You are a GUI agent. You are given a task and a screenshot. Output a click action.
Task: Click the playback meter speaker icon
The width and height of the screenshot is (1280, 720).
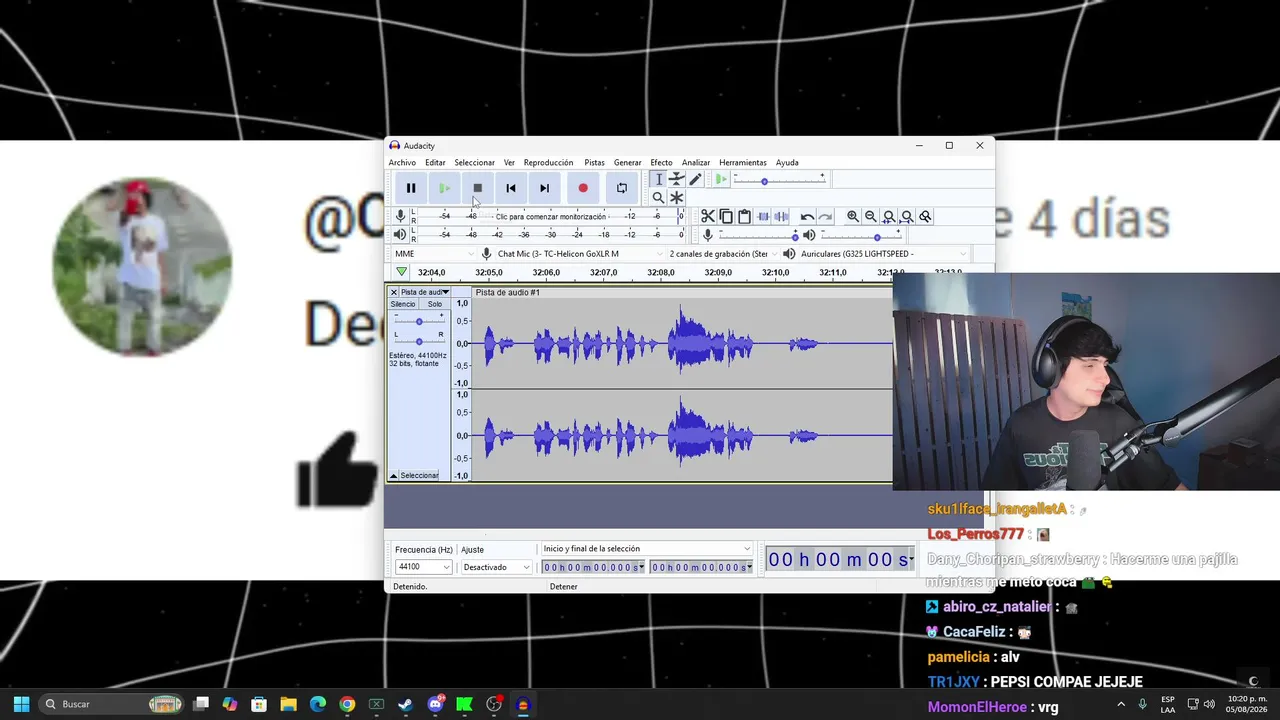pos(400,234)
